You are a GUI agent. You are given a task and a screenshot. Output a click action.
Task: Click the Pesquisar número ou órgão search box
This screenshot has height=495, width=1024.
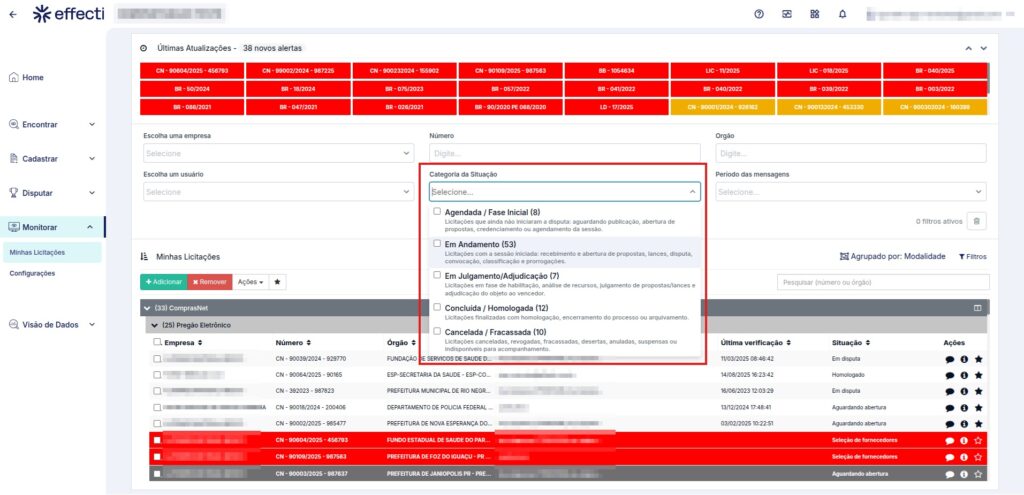(883, 282)
